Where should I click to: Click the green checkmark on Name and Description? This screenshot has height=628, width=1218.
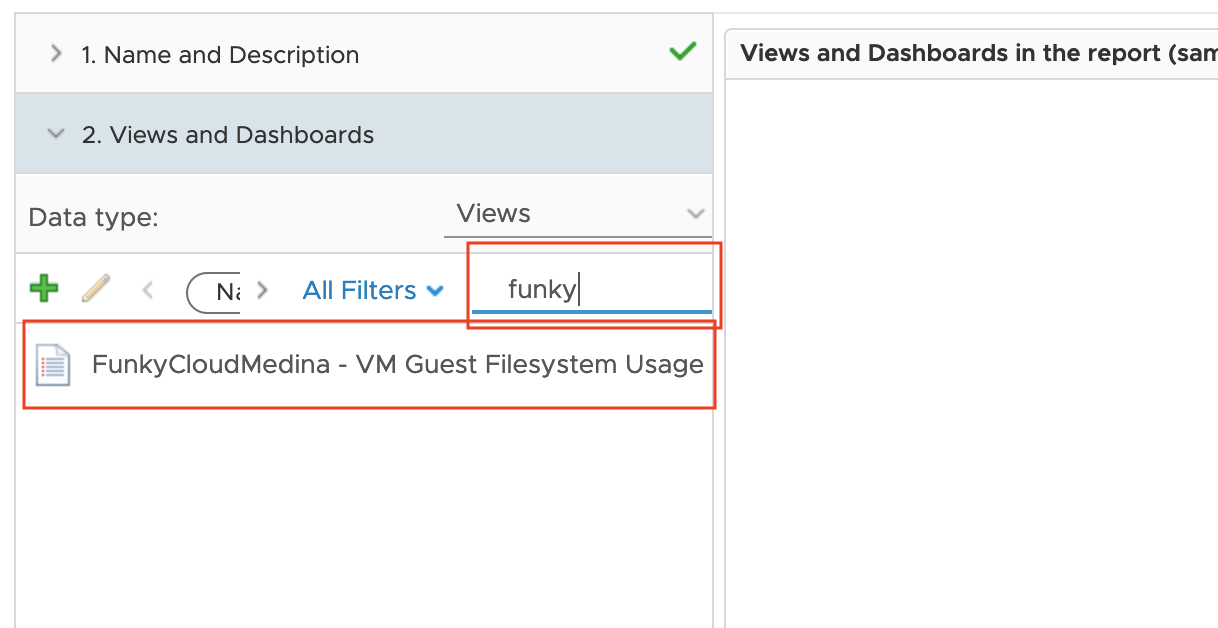pos(683,52)
